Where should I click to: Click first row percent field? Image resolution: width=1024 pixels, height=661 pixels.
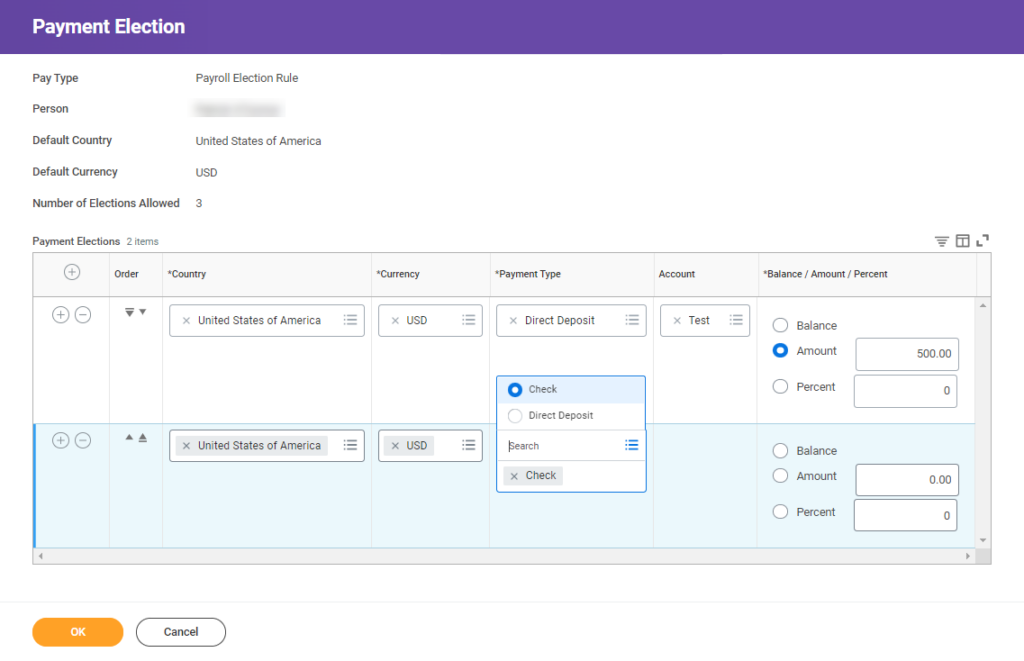tap(905, 391)
